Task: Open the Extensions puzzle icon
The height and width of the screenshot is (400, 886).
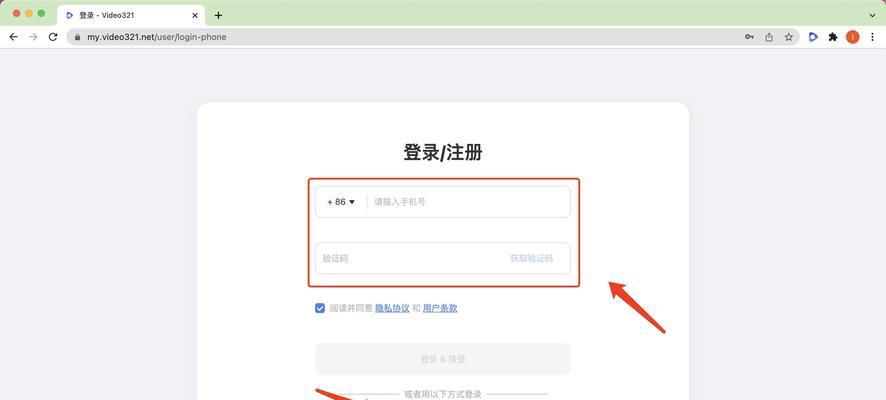Action: (x=833, y=37)
